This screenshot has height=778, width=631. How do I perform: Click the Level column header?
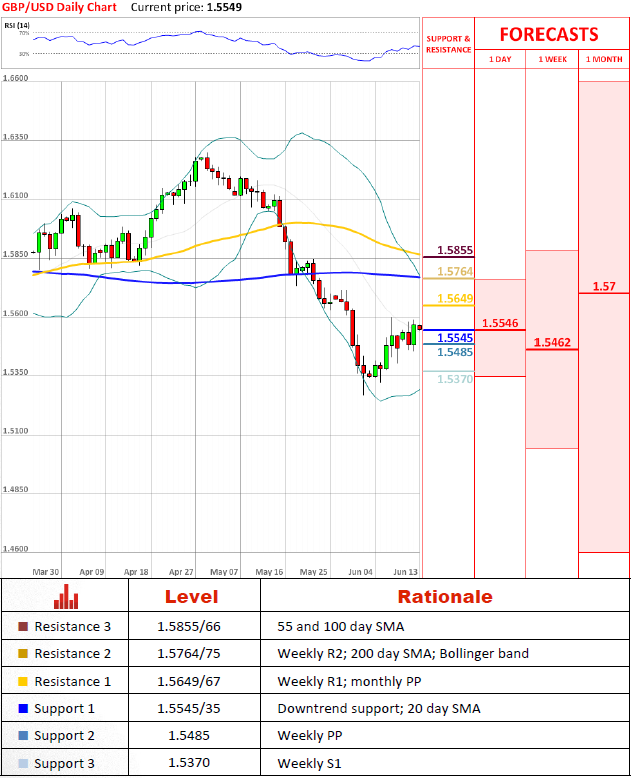tap(191, 597)
